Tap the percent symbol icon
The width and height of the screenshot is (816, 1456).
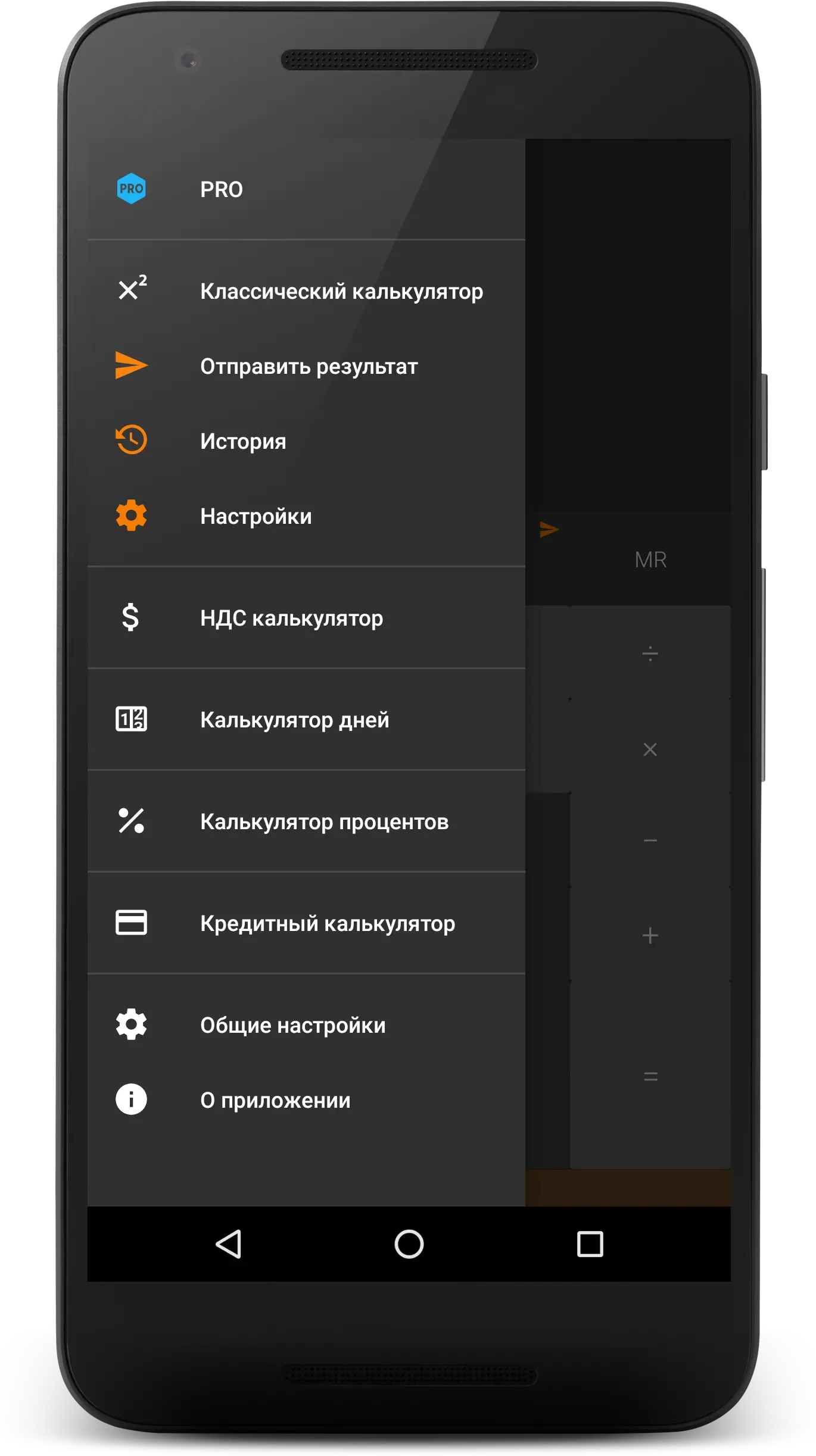[x=131, y=821]
